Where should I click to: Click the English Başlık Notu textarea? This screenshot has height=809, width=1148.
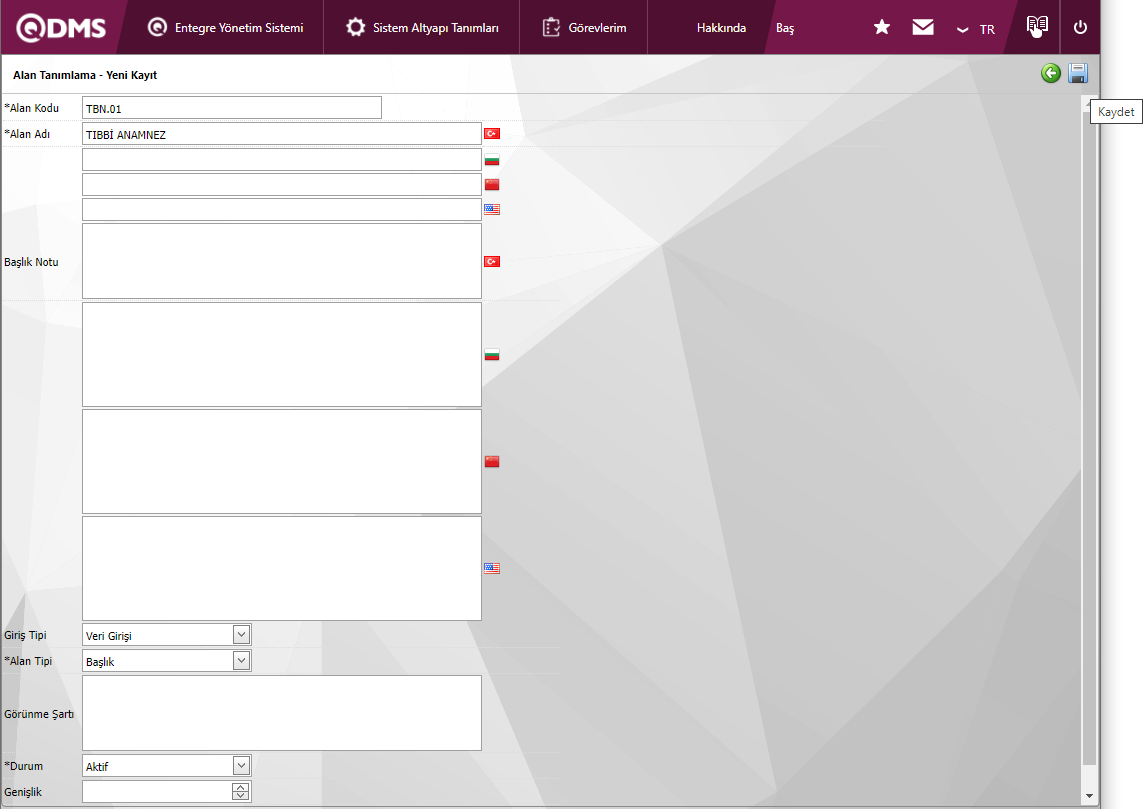click(x=282, y=568)
